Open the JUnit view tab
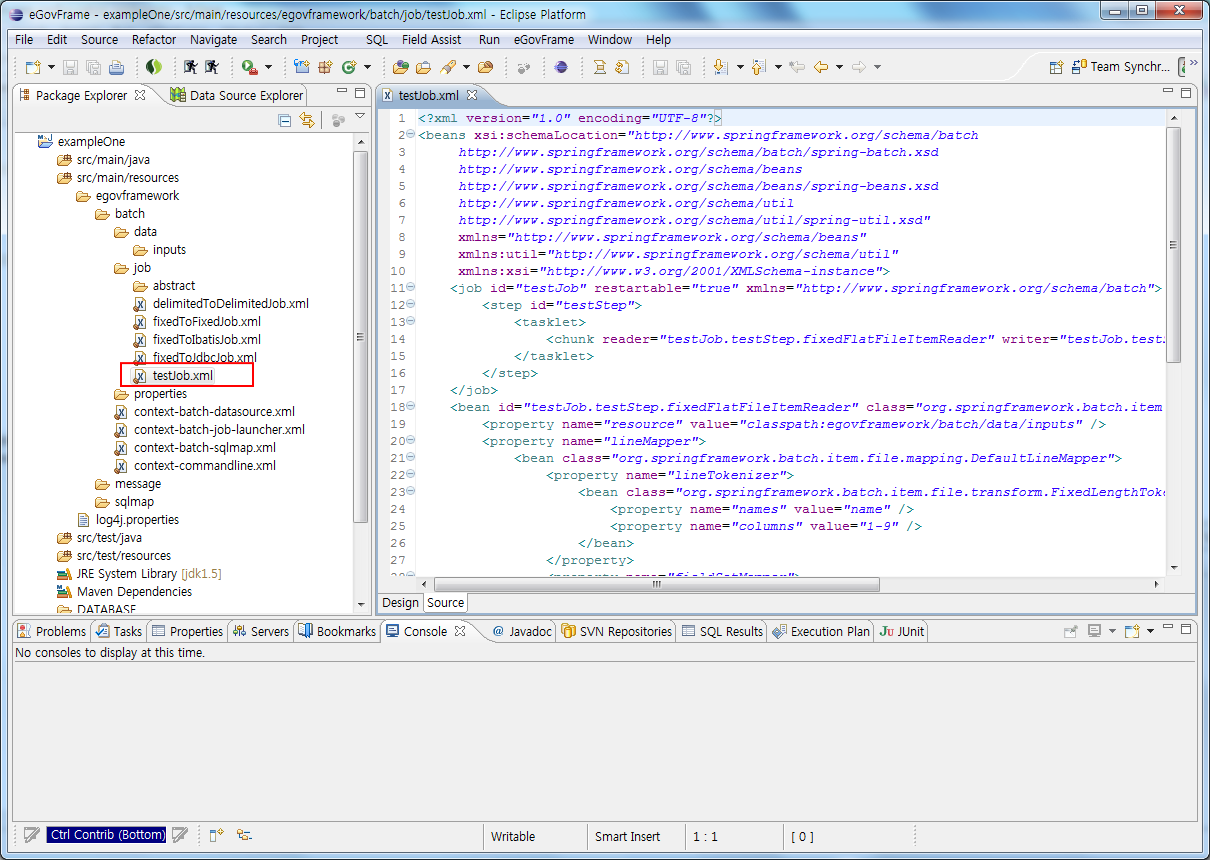The height and width of the screenshot is (860, 1210). tap(902, 631)
